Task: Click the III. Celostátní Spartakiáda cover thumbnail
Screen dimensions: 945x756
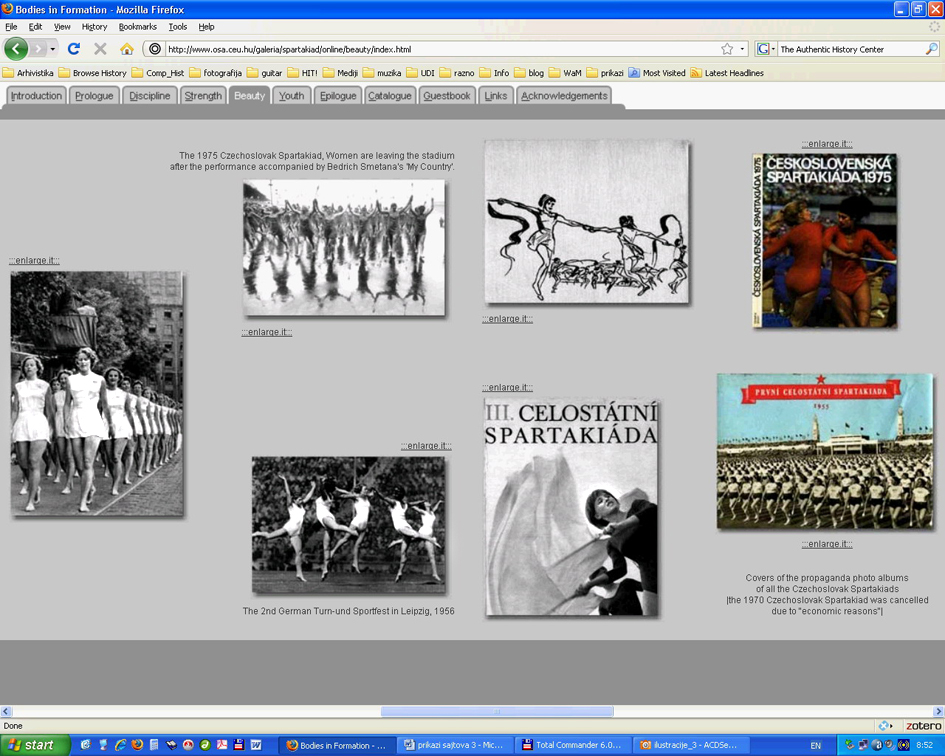Action: coord(571,507)
